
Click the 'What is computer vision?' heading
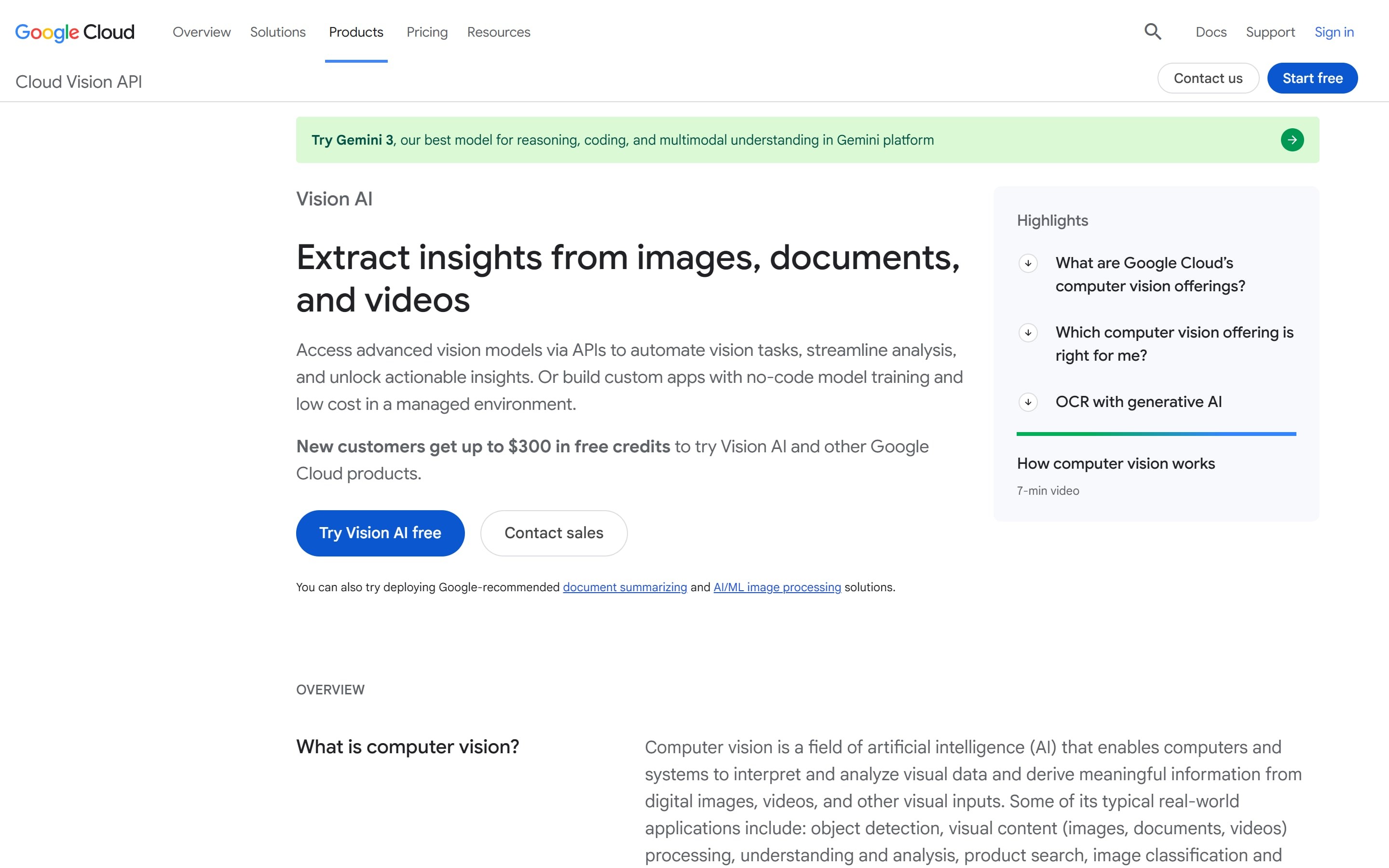click(408, 746)
